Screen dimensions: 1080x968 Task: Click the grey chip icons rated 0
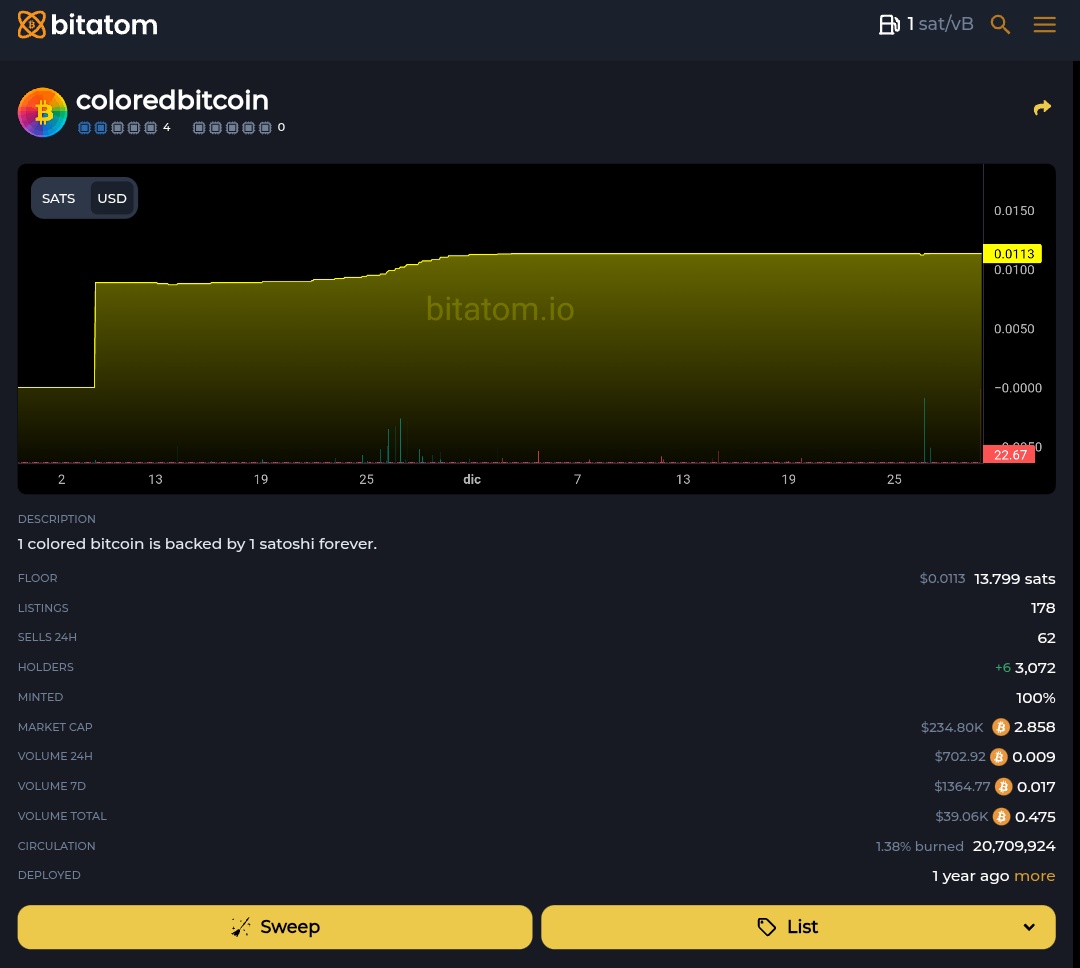(x=232, y=127)
